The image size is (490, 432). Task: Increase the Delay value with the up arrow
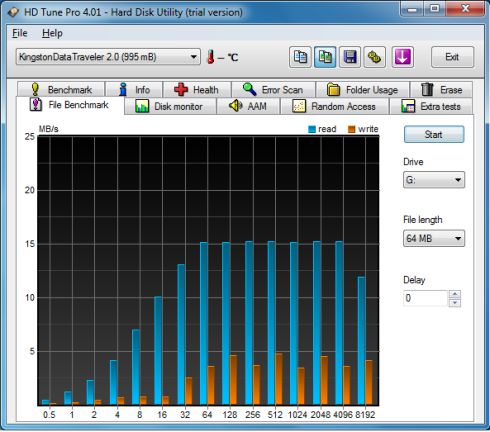pos(455,294)
